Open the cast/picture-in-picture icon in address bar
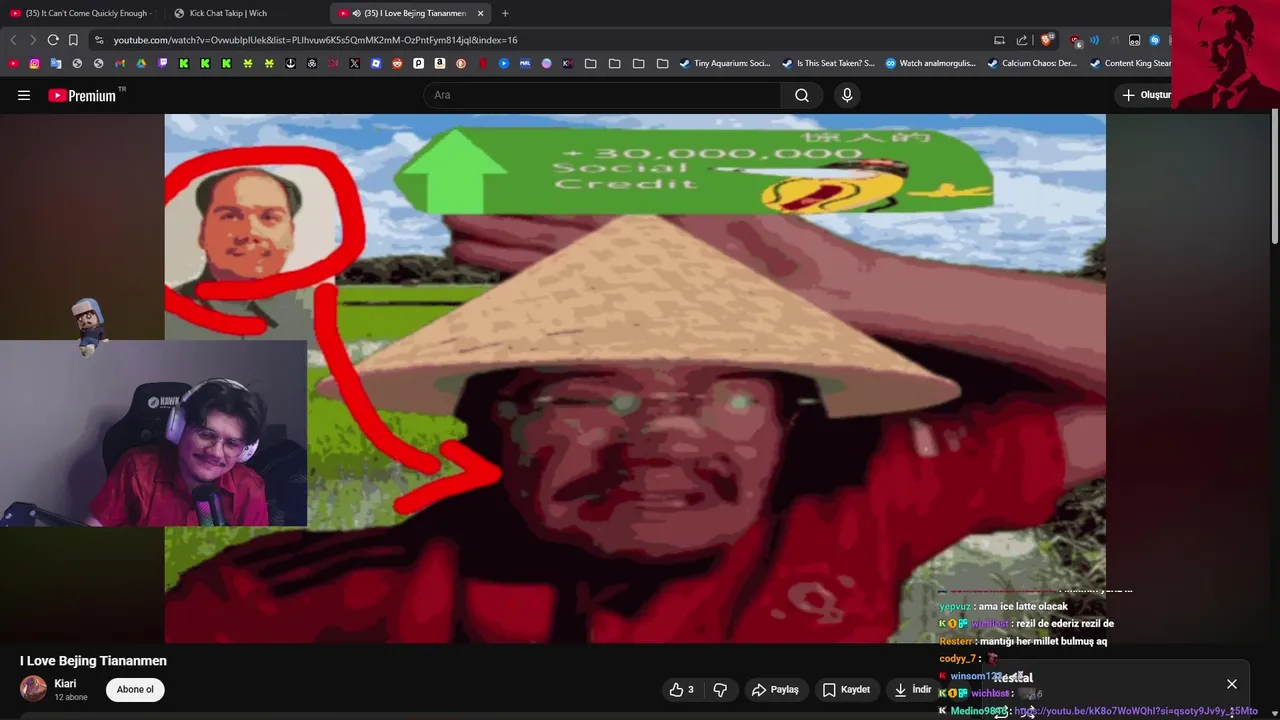The height and width of the screenshot is (720, 1280). 999,40
